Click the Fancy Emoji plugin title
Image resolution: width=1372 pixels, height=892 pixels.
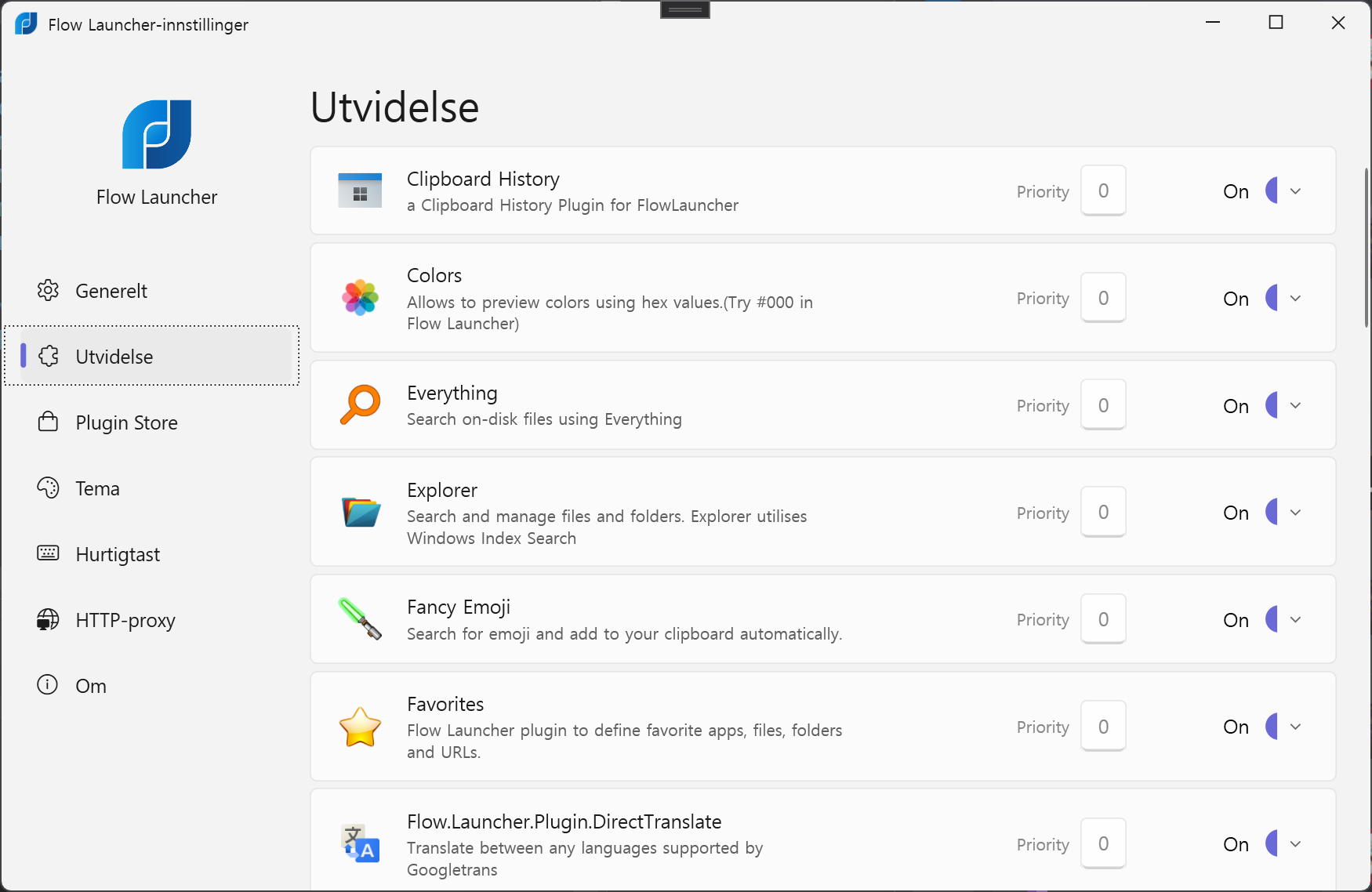459,607
